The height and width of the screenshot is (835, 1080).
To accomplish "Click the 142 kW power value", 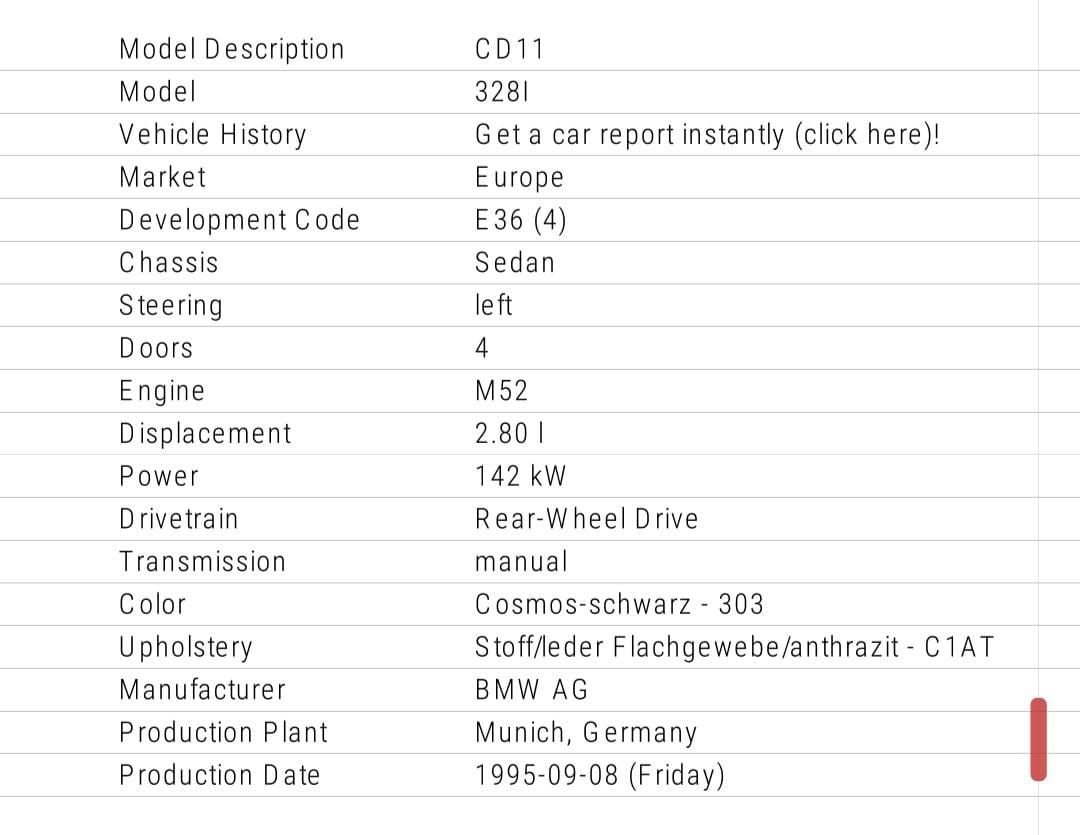I will point(520,477).
